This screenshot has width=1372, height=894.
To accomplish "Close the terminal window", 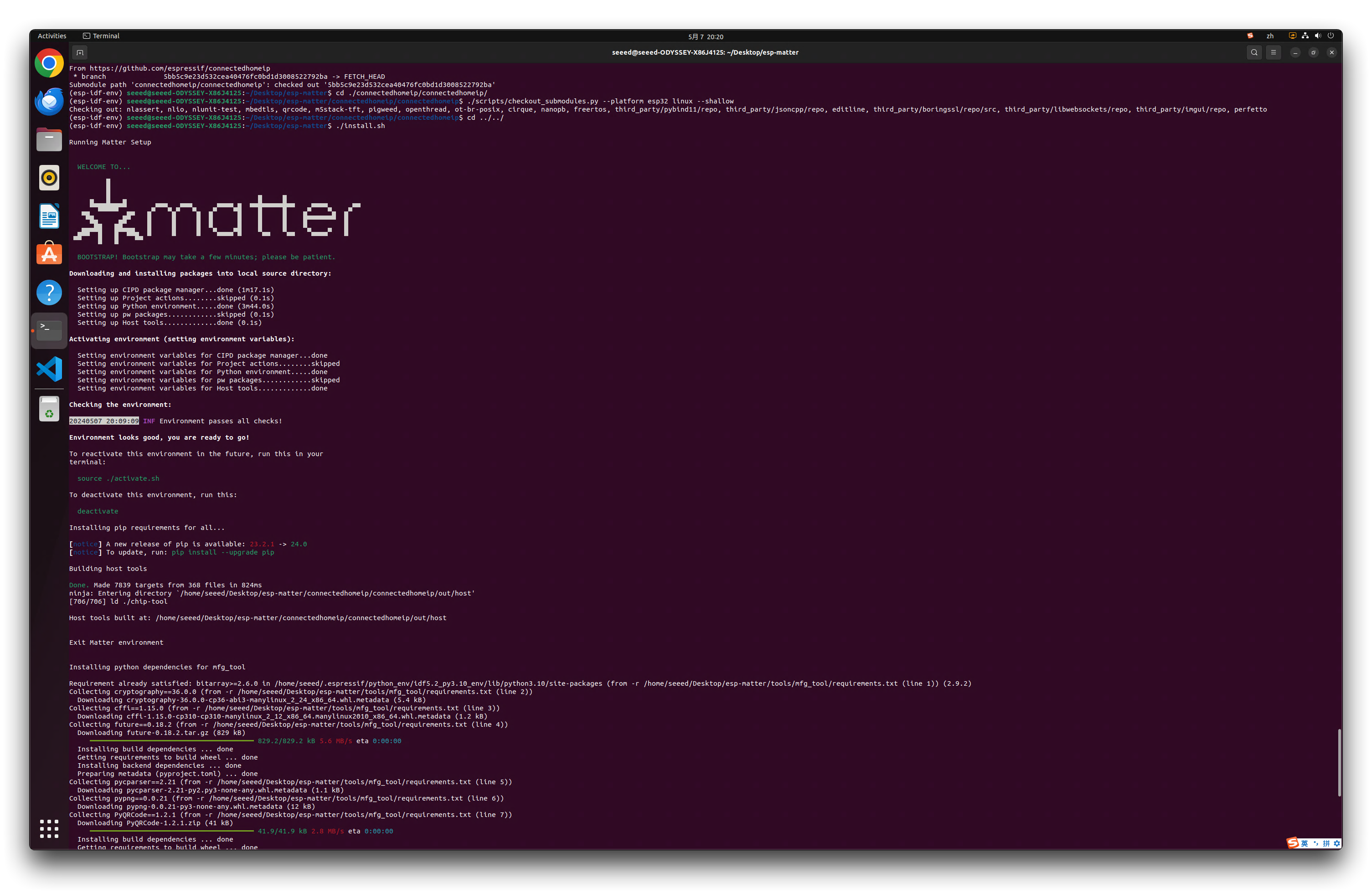I will tap(1331, 52).
